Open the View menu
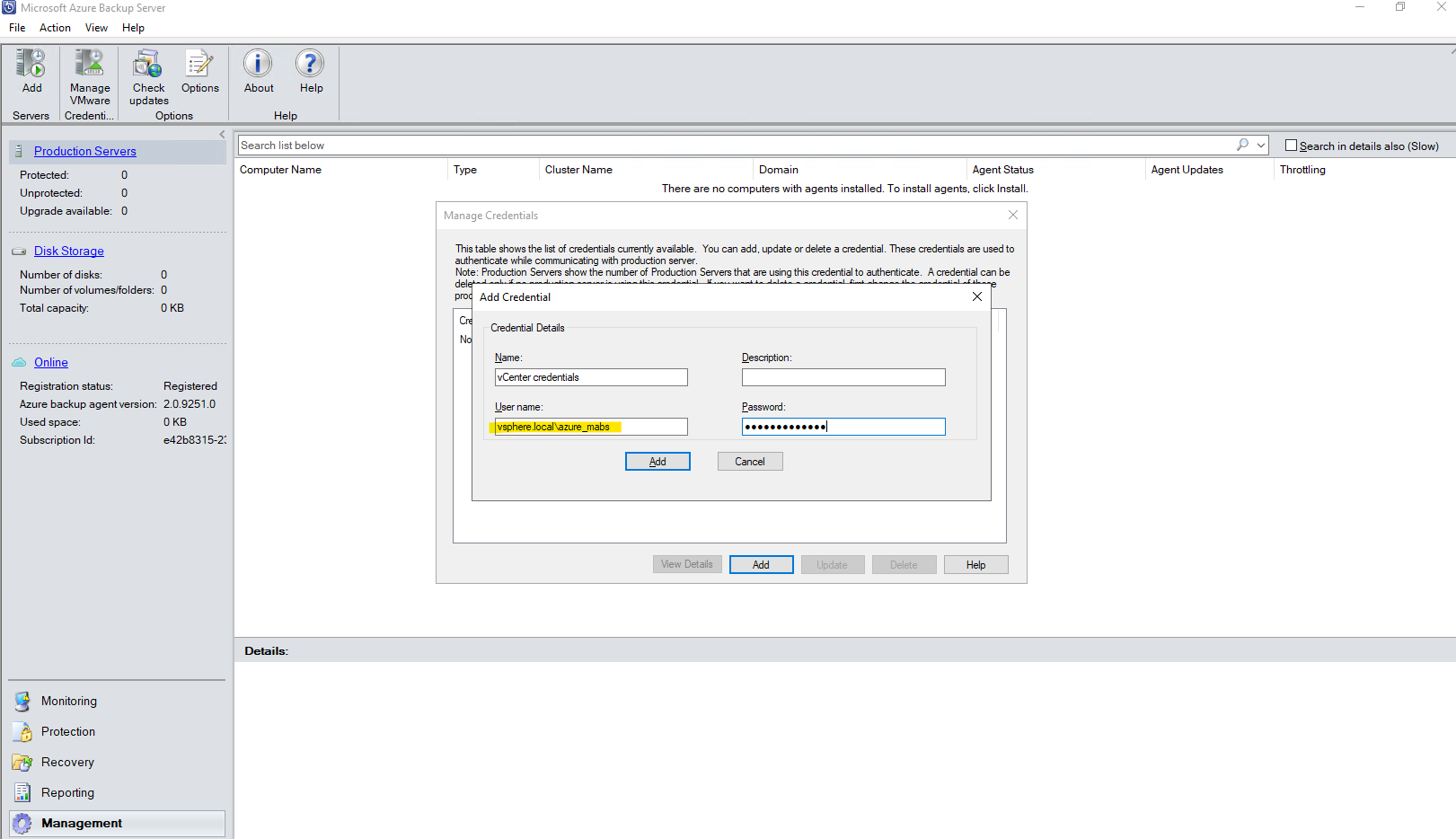The width and height of the screenshot is (1456, 839). 96,28
